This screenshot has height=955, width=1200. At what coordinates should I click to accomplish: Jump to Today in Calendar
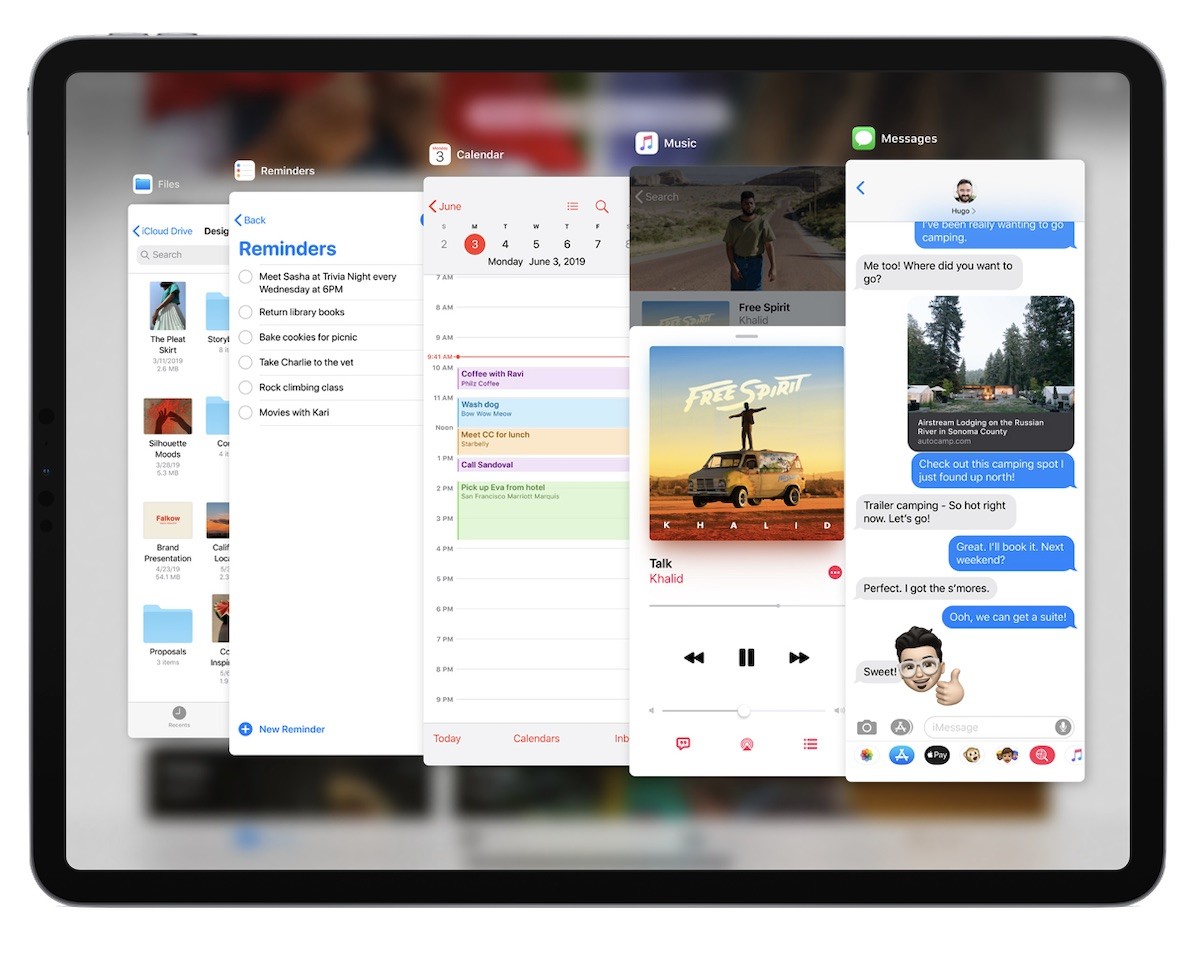[447, 738]
